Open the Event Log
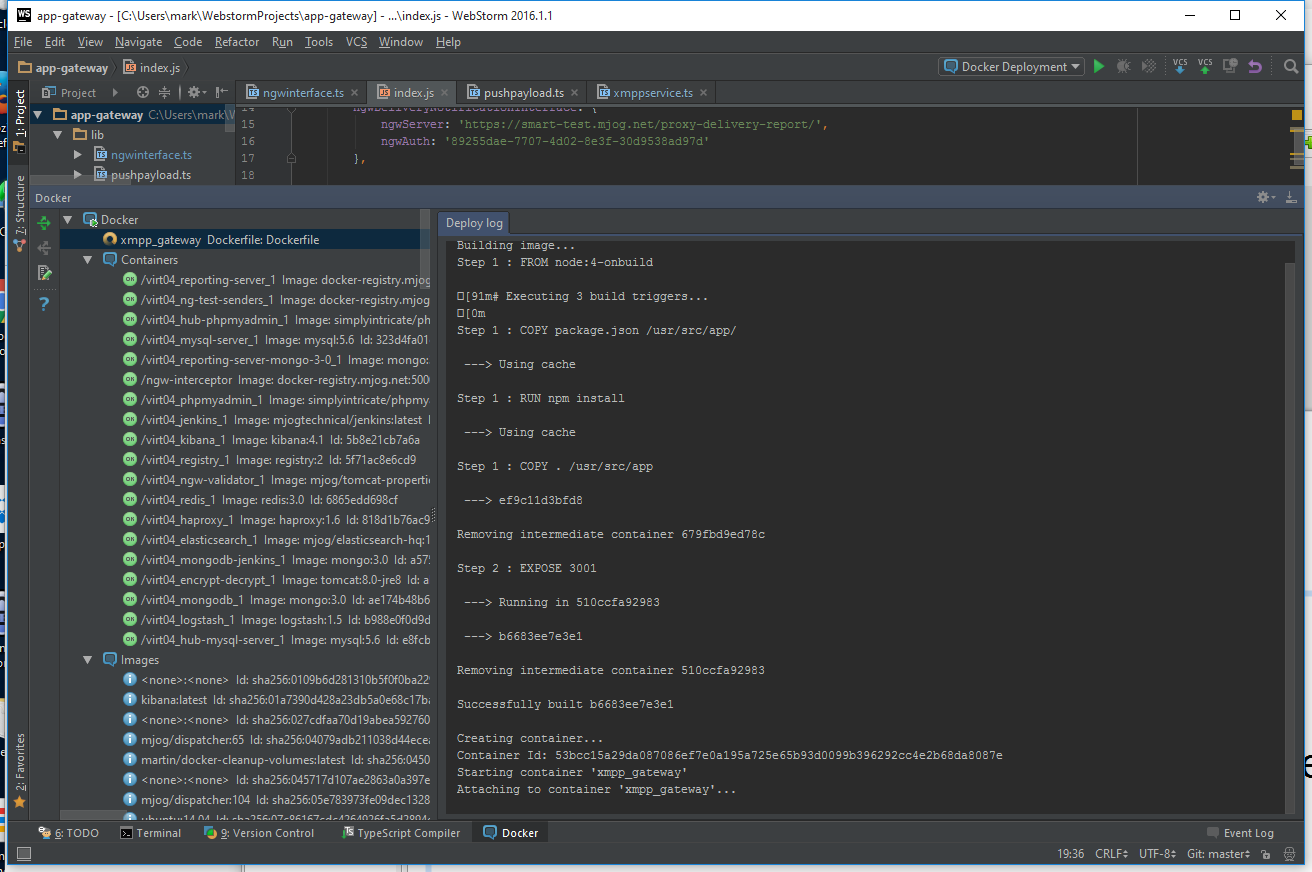 (x=1240, y=833)
